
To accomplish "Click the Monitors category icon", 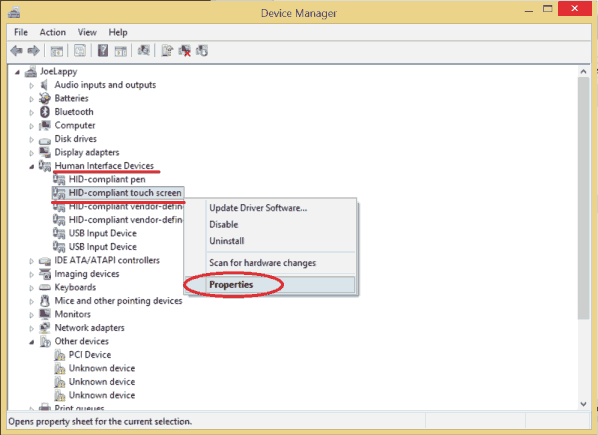I will point(45,314).
